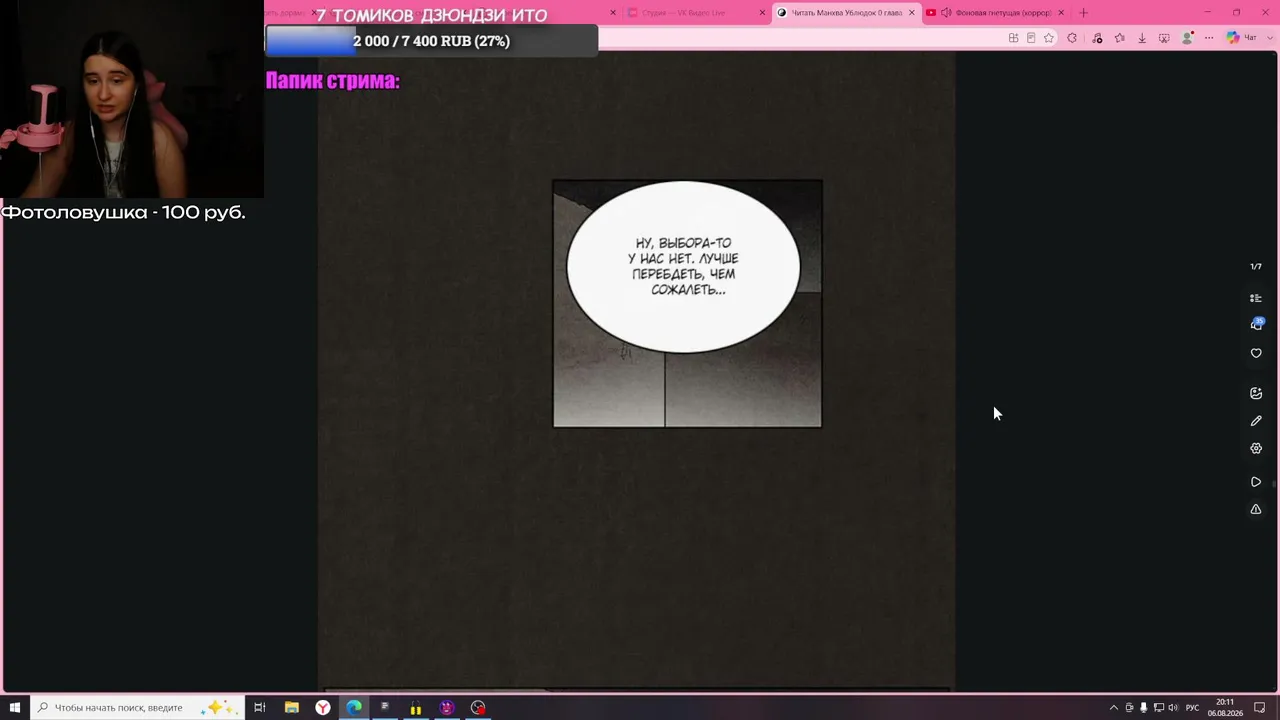Close the Фоновая гнетущая YouTube tab
1280x720 pixels.
click(1060, 13)
